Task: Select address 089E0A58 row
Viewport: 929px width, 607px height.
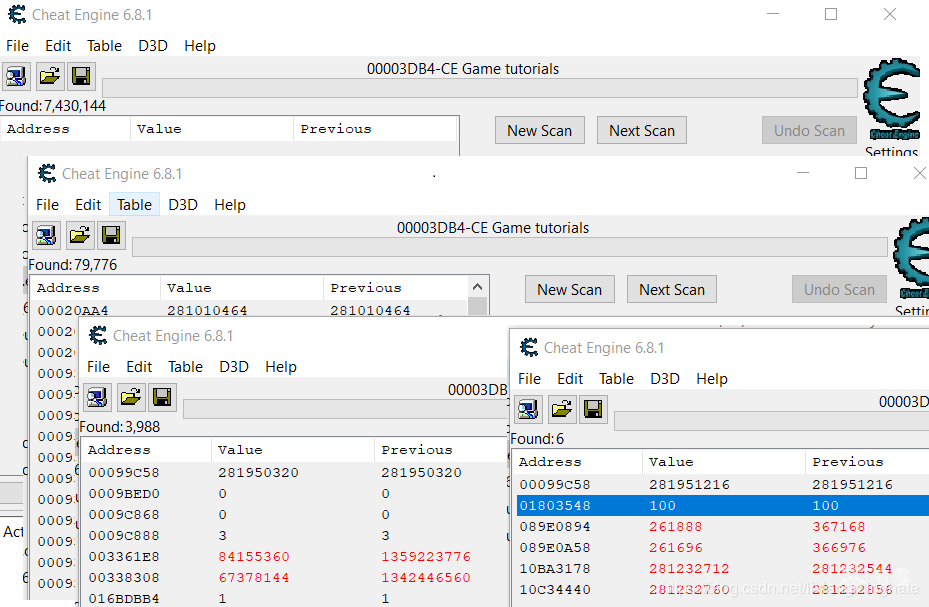Action: [723, 548]
